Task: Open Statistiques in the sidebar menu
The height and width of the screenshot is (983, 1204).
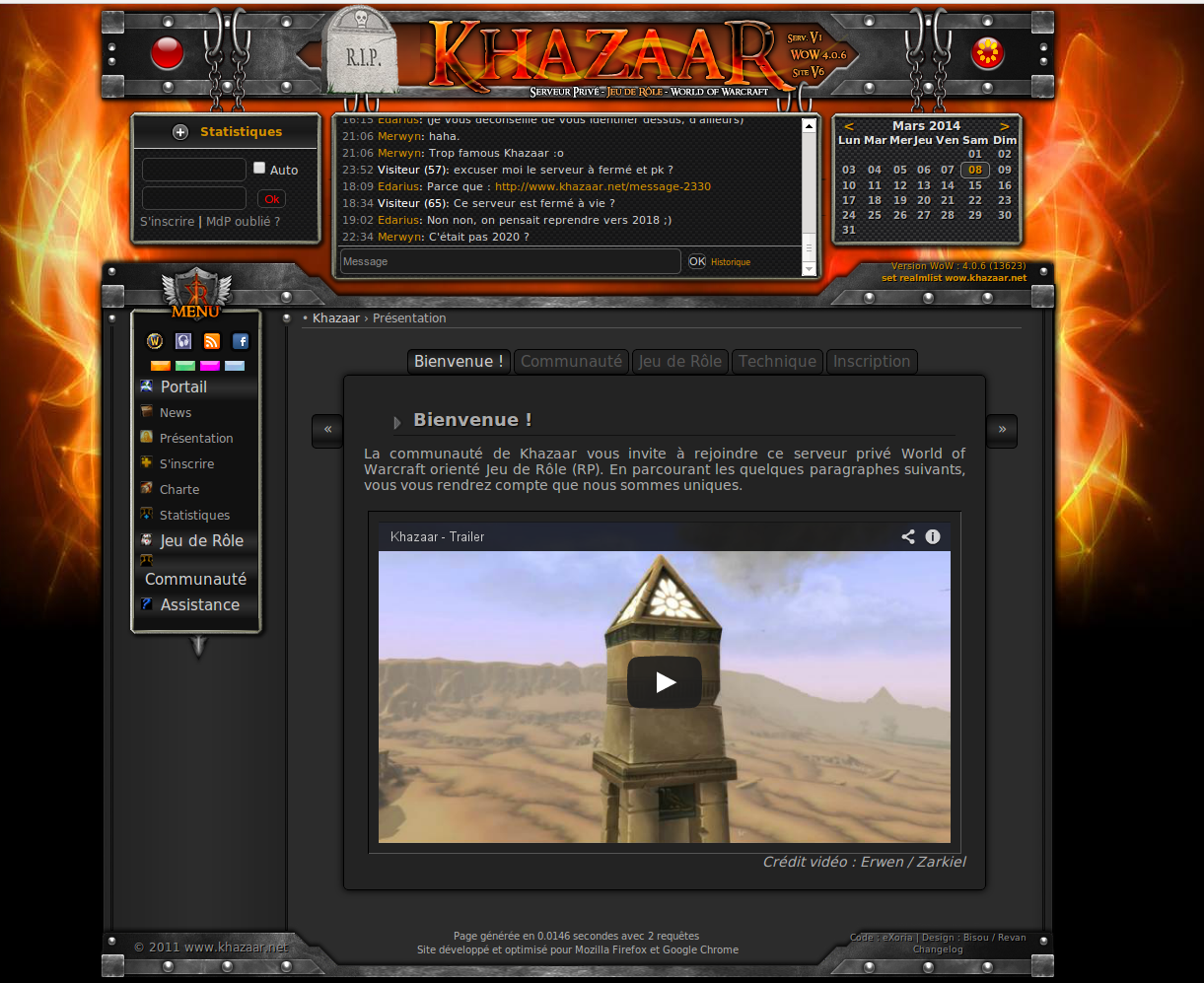Action: pos(194,516)
